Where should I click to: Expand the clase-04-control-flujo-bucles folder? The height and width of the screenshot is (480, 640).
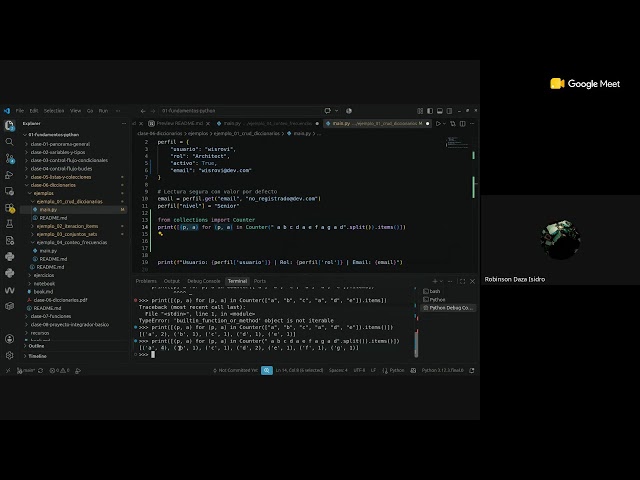[x=61, y=169]
